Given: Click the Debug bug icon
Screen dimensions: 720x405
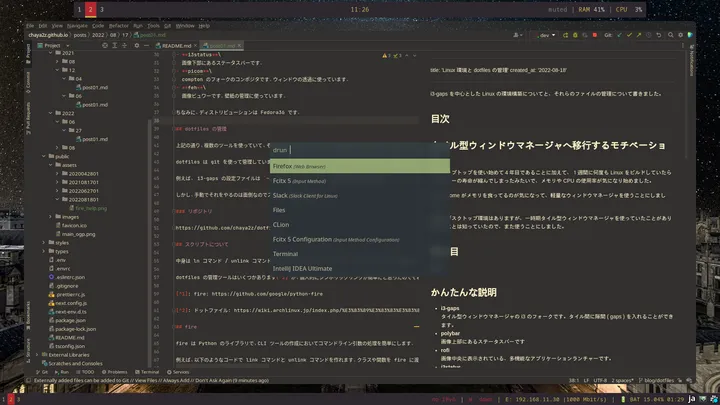Looking at the screenshot, I should point(575,35).
